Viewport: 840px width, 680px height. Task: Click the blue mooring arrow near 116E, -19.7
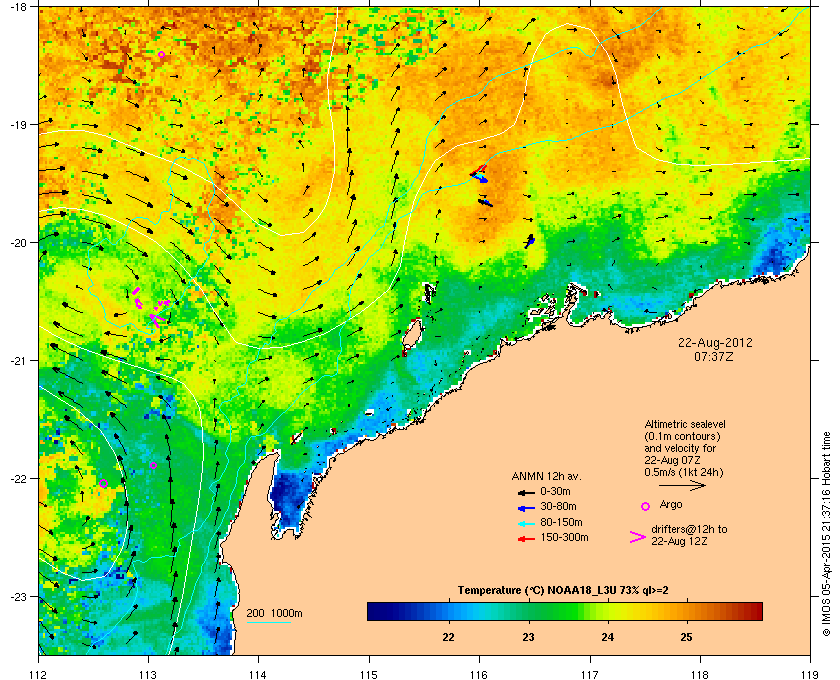pos(485,203)
